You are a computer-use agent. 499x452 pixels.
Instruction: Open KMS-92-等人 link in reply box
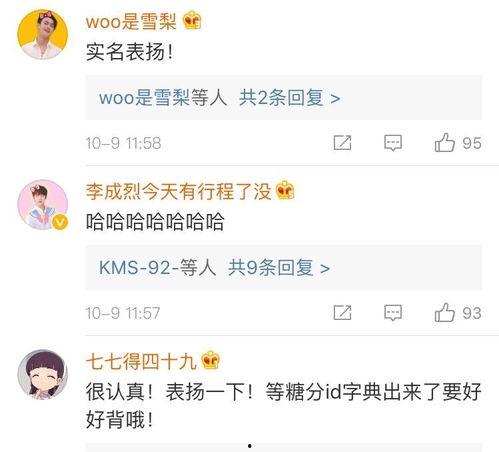click(x=158, y=268)
